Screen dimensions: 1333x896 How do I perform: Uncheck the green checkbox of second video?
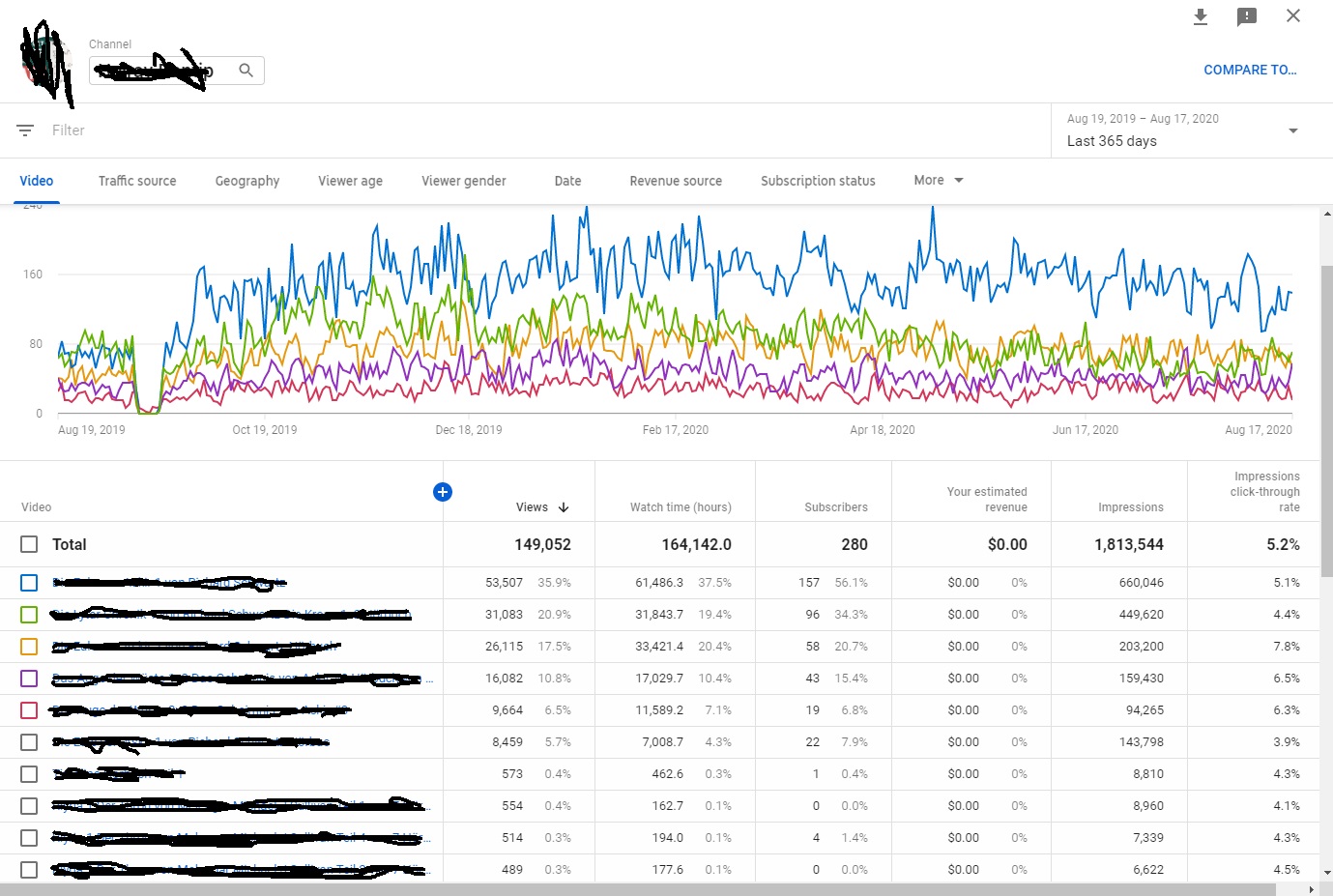(x=29, y=615)
